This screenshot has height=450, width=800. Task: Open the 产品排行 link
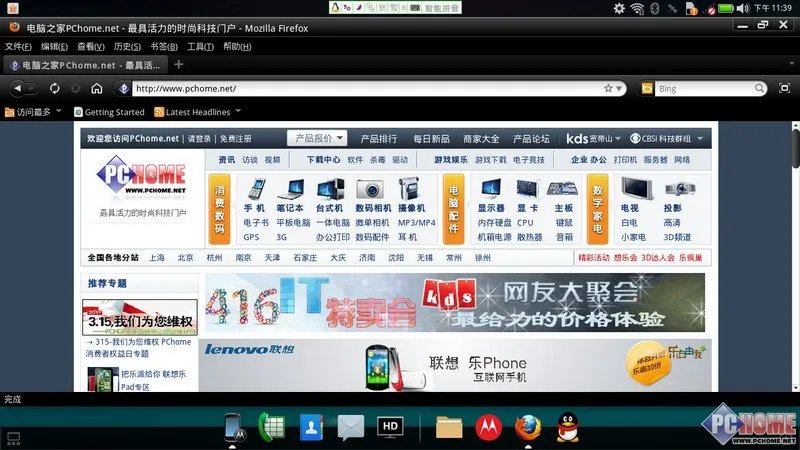coord(379,139)
